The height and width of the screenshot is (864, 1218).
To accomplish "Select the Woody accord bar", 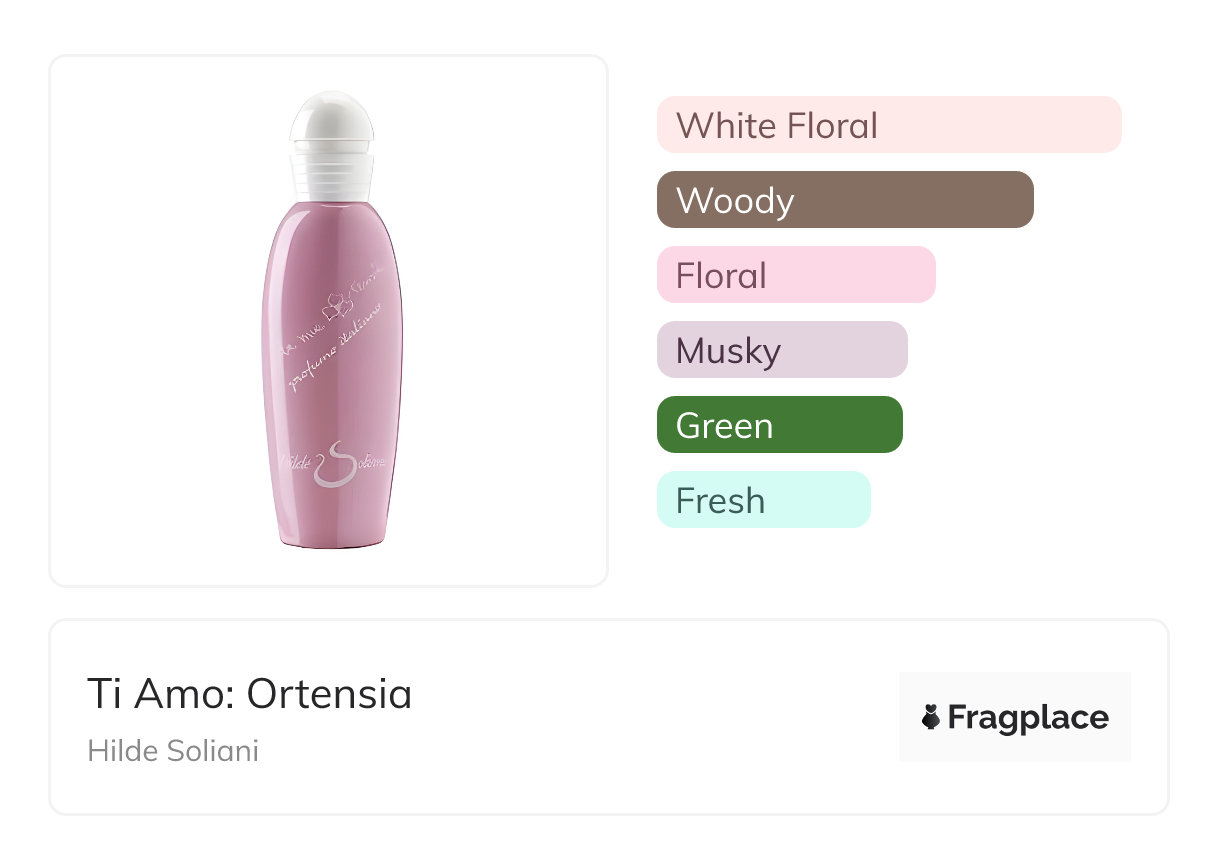I will (845, 200).
